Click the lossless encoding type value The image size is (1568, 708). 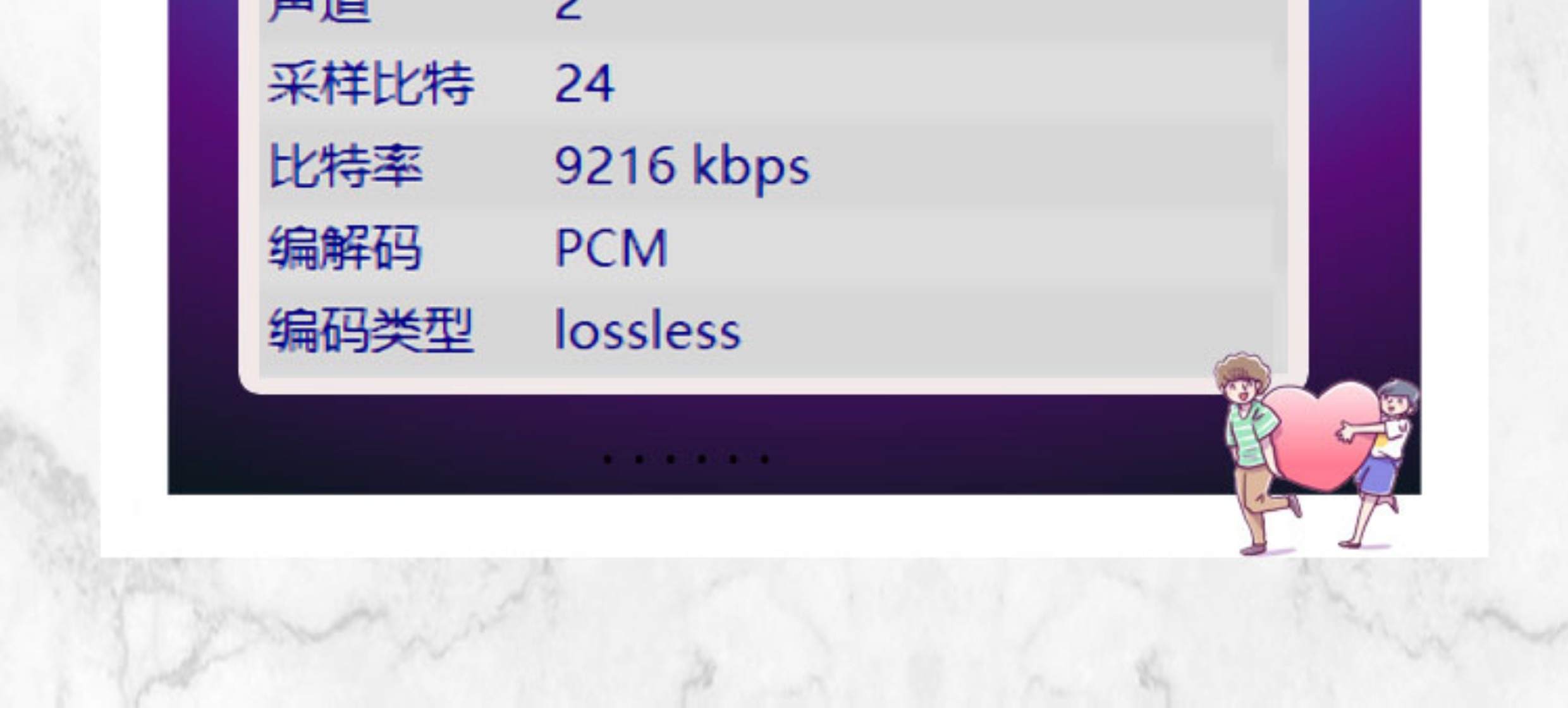click(647, 329)
